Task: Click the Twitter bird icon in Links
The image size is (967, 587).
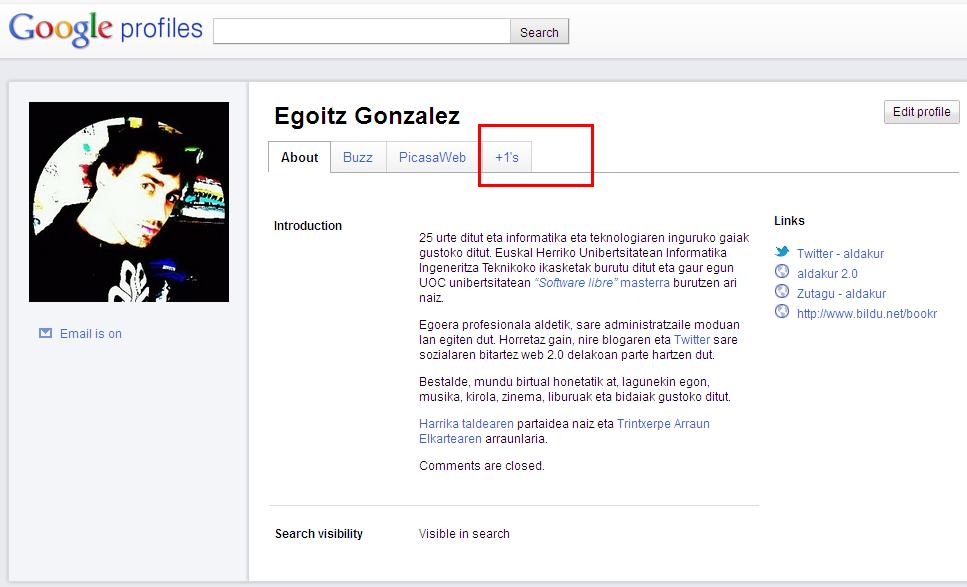Action: [783, 253]
